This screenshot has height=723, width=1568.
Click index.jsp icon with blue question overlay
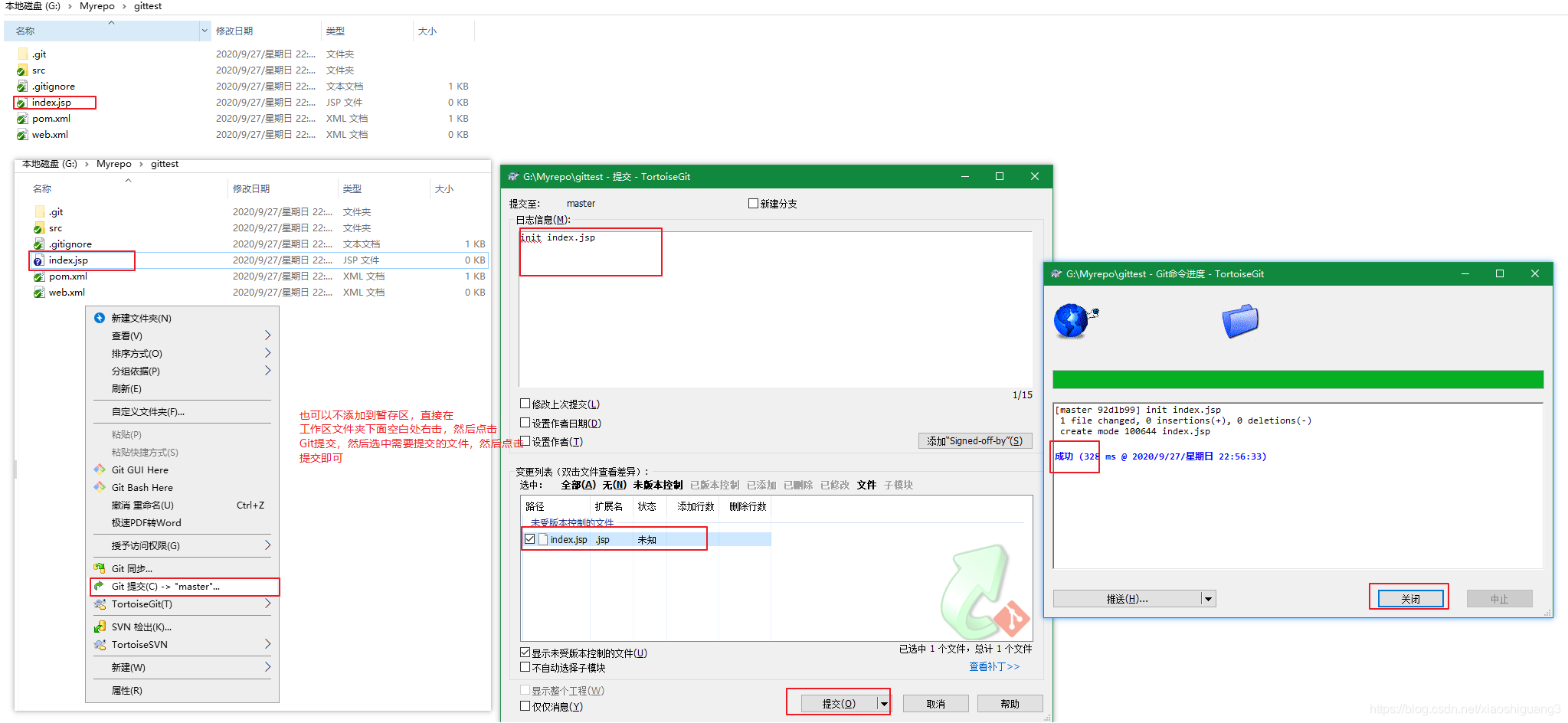39,260
